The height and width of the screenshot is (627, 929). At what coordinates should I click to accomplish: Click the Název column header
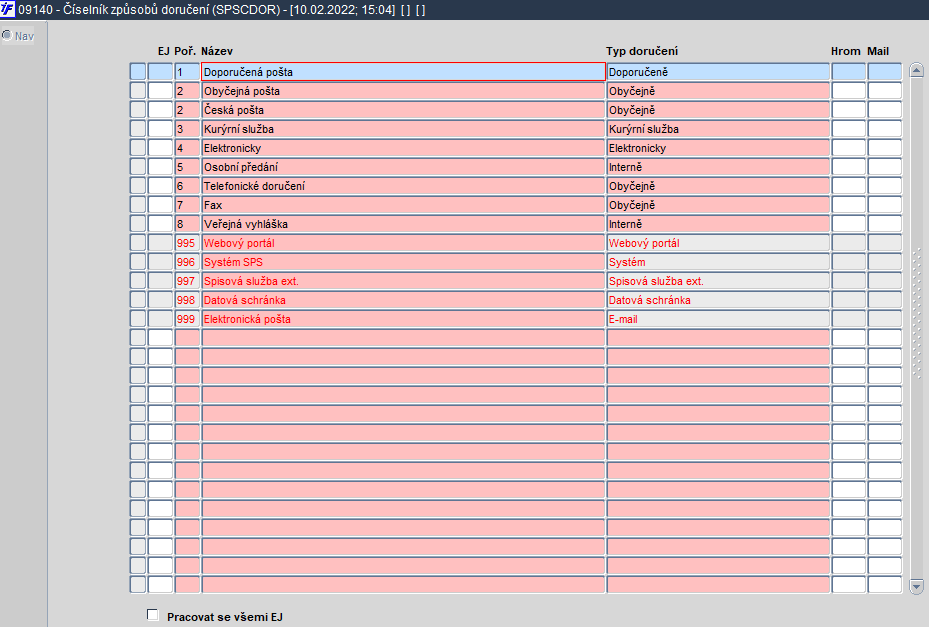[x=217, y=51]
